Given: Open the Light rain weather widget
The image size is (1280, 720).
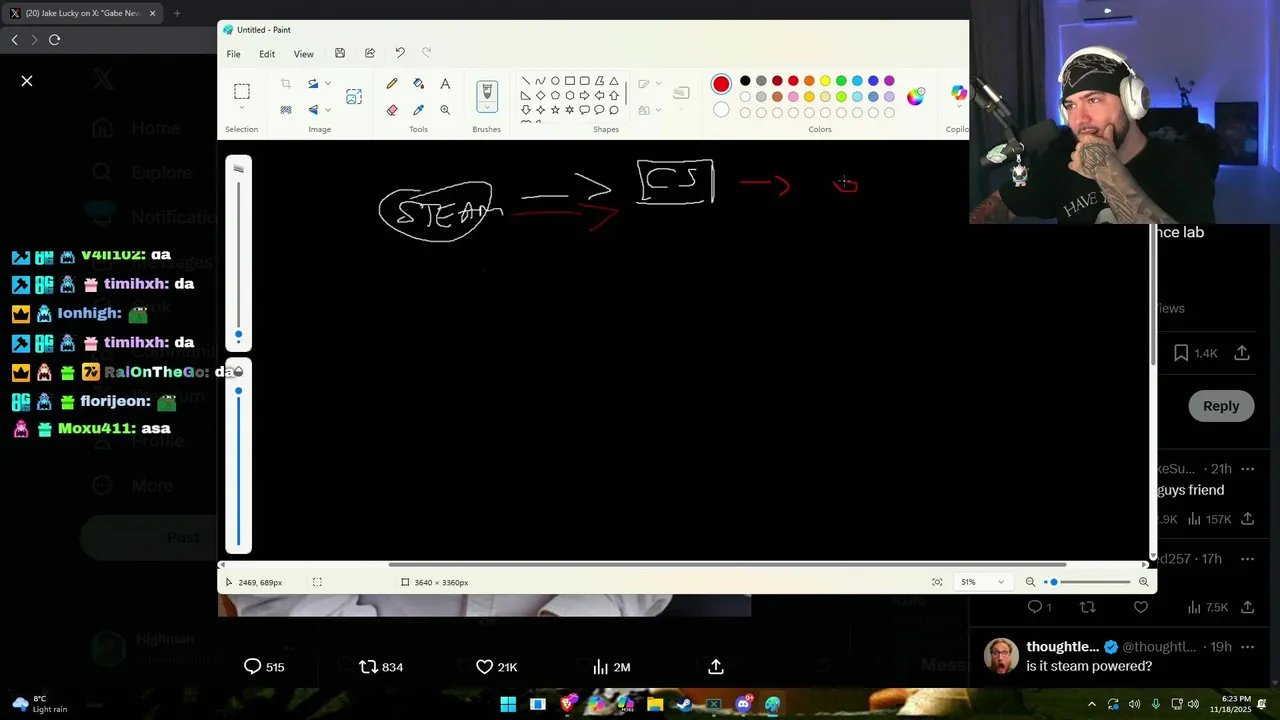Looking at the screenshot, I should 40,704.
